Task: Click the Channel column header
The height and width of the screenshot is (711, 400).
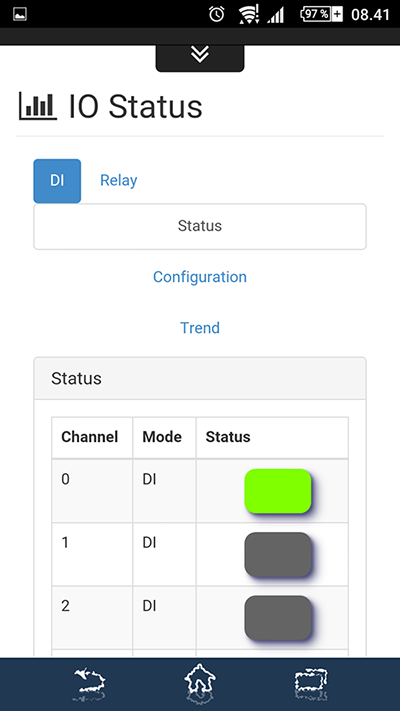Action: click(x=90, y=437)
